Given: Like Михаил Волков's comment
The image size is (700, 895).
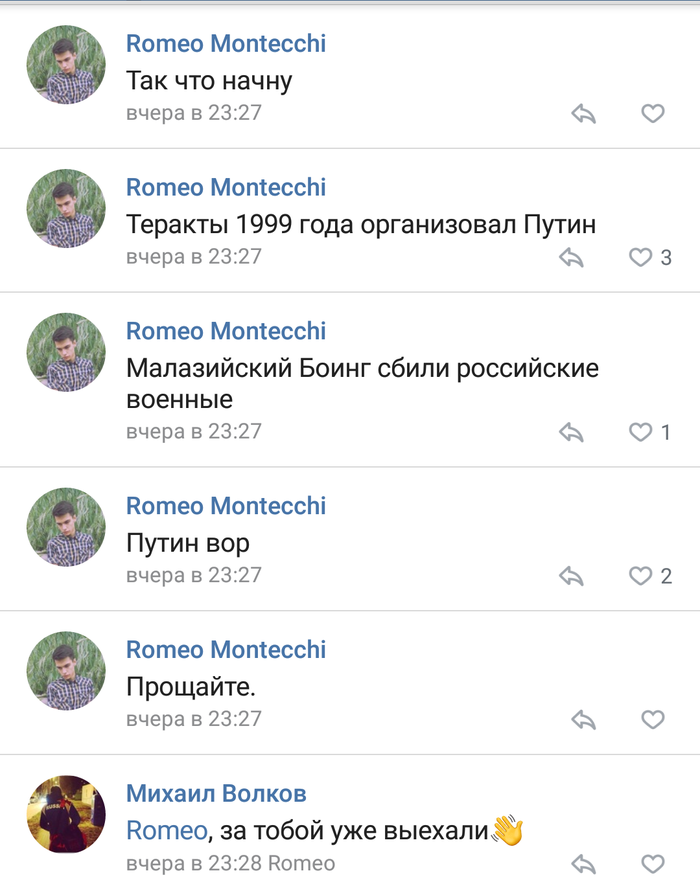Looking at the screenshot, I should tap(652, 864).
